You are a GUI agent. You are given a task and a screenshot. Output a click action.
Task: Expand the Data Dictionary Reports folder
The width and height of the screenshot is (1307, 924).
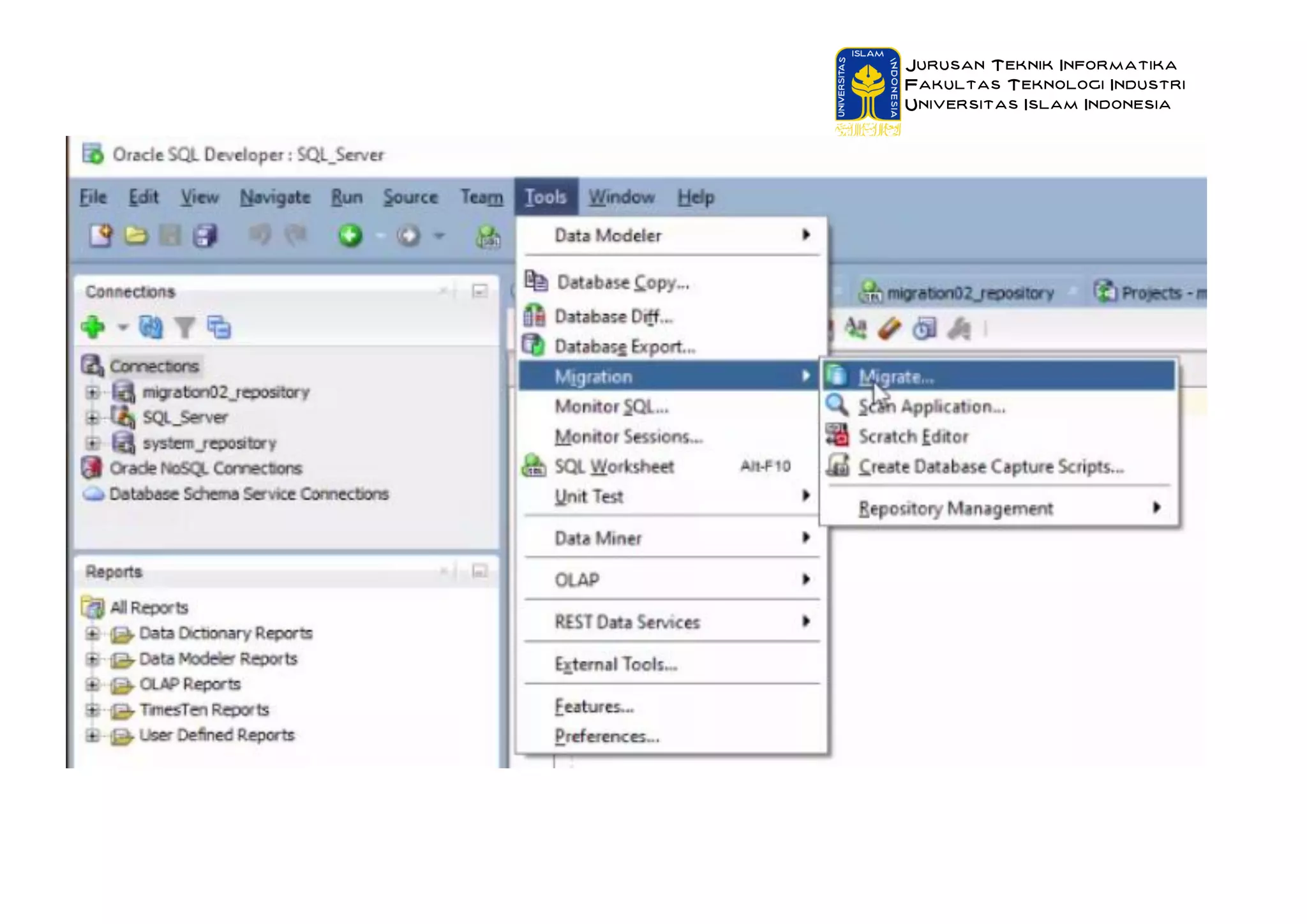click(93, 633)
